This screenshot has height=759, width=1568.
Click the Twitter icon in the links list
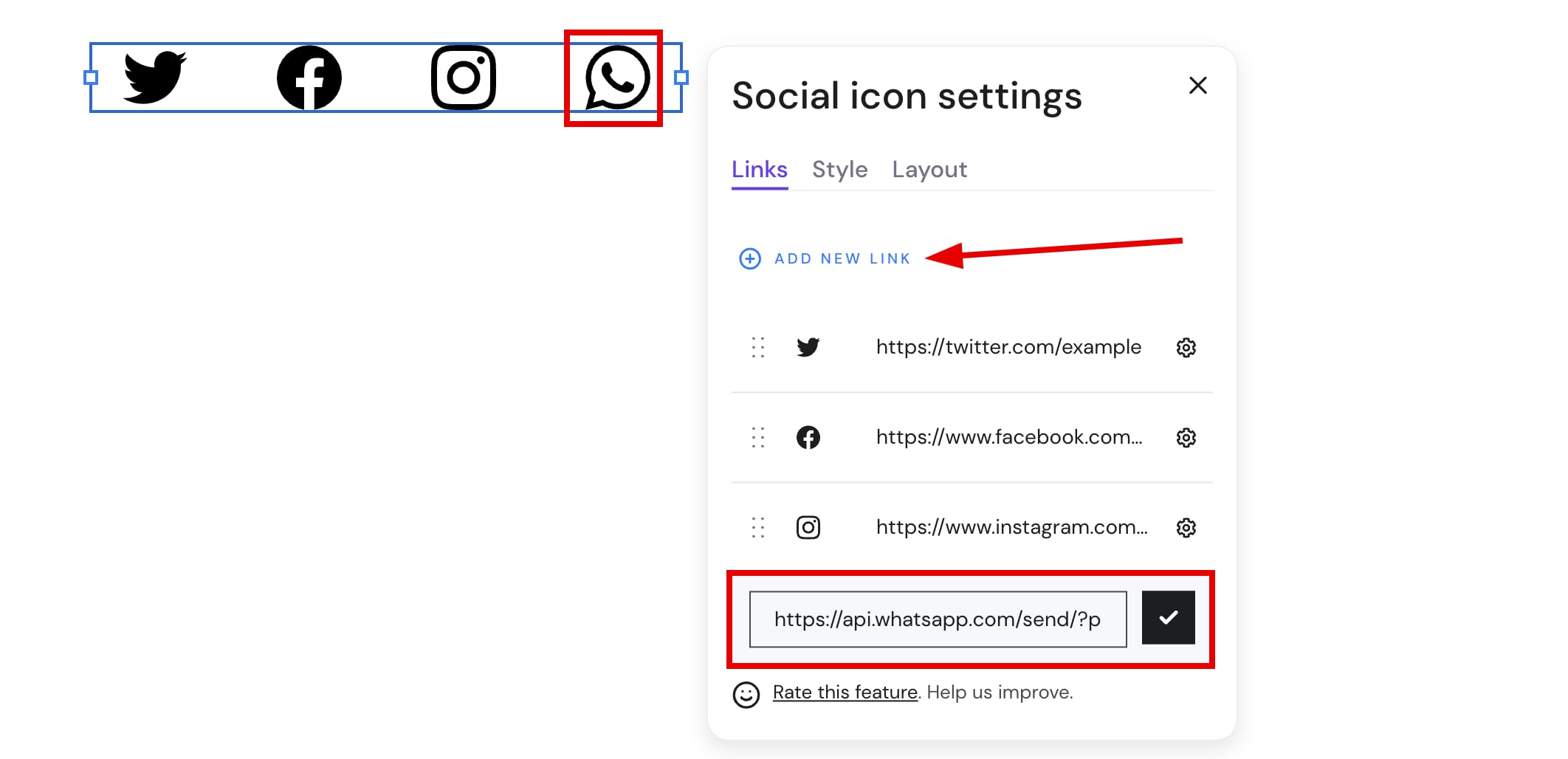click(x=808, y=347)
